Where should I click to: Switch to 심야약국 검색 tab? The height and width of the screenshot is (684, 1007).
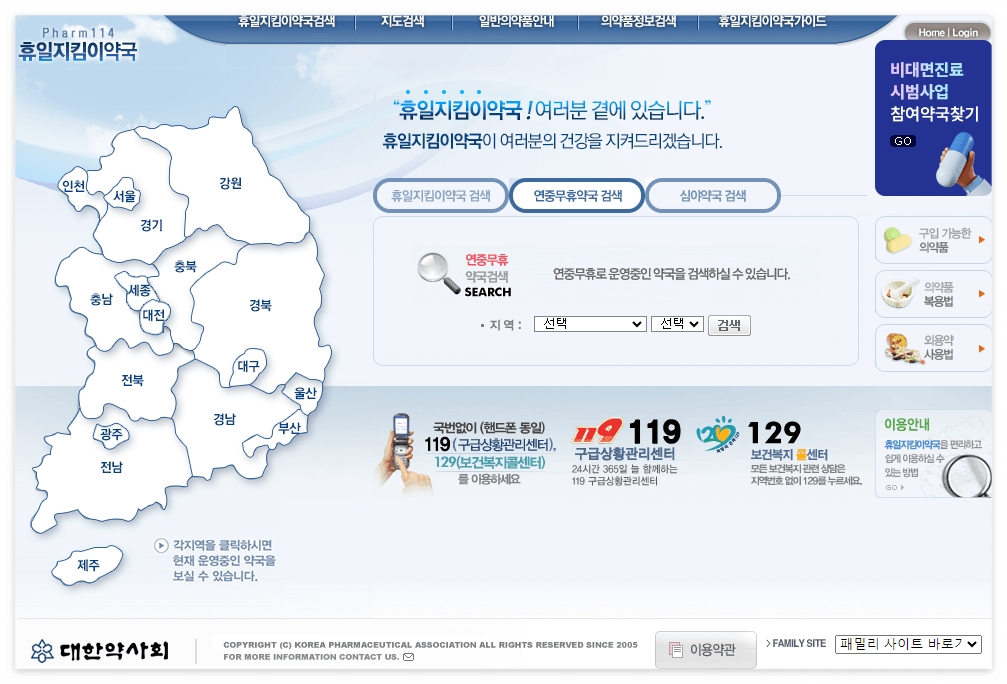coord(713,195)
